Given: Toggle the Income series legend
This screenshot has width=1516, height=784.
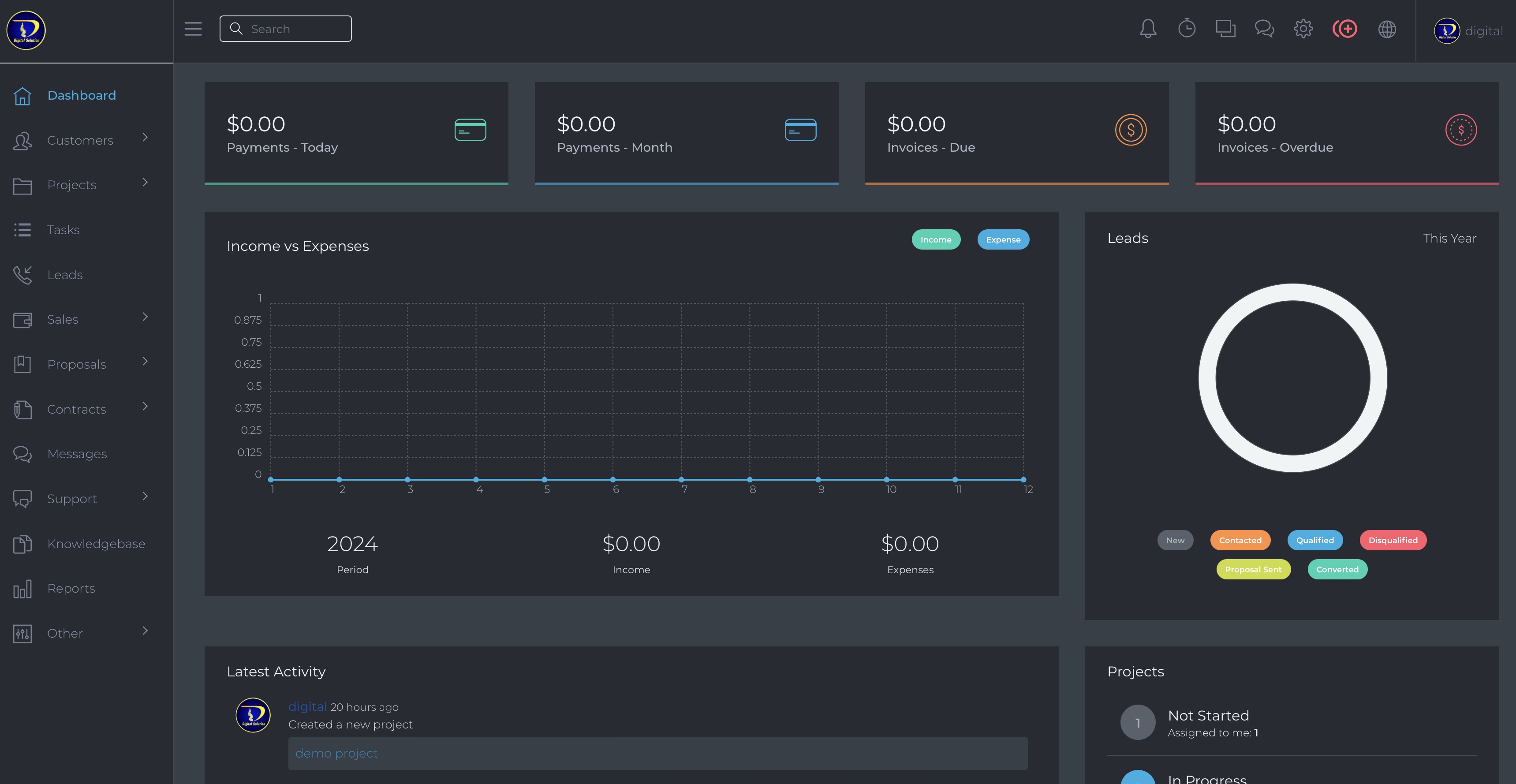Looking at the screenshot, I should (936, 239).
